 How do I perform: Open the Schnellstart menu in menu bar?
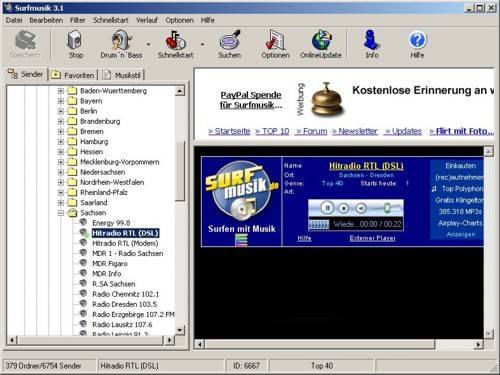[111, 20]
